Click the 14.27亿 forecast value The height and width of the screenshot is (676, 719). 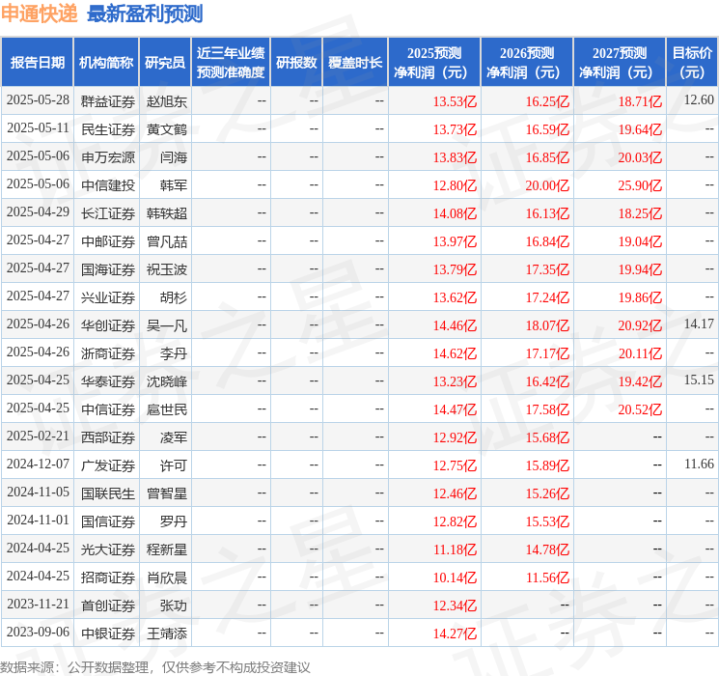click(455, 634)
